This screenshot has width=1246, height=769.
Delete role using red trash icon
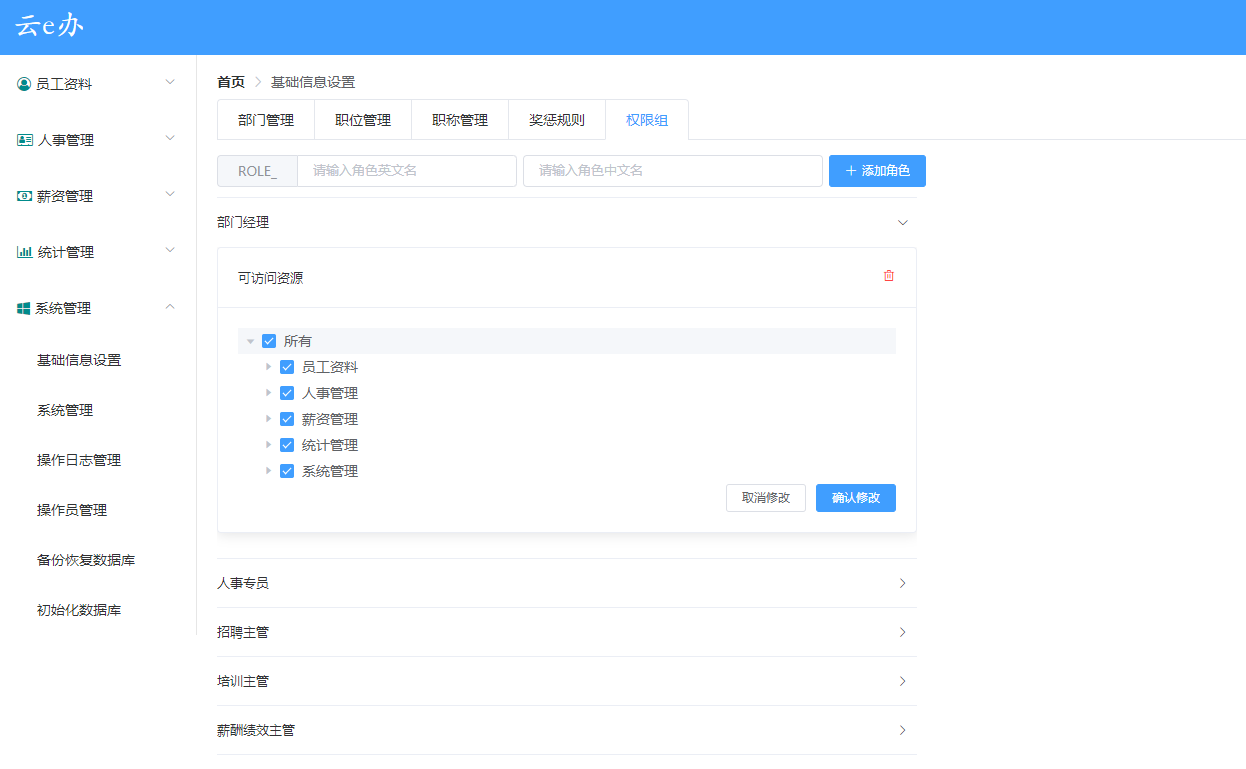tap(889, 276)
